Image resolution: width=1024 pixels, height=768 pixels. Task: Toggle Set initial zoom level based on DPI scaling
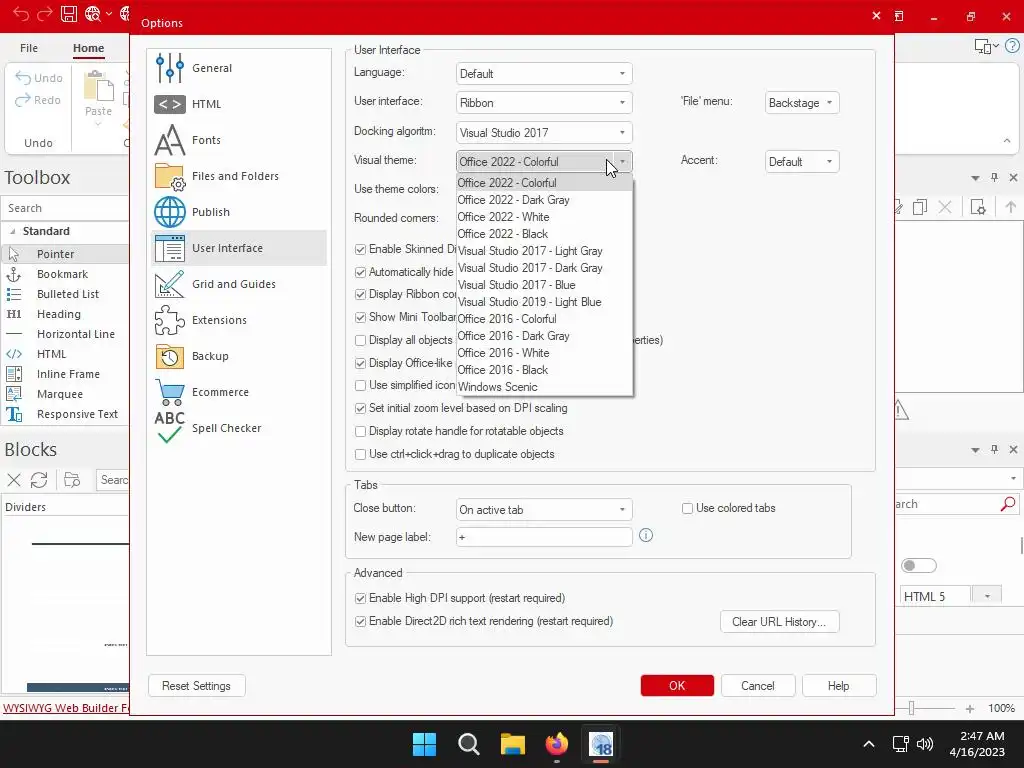click(x=360, y=408)
